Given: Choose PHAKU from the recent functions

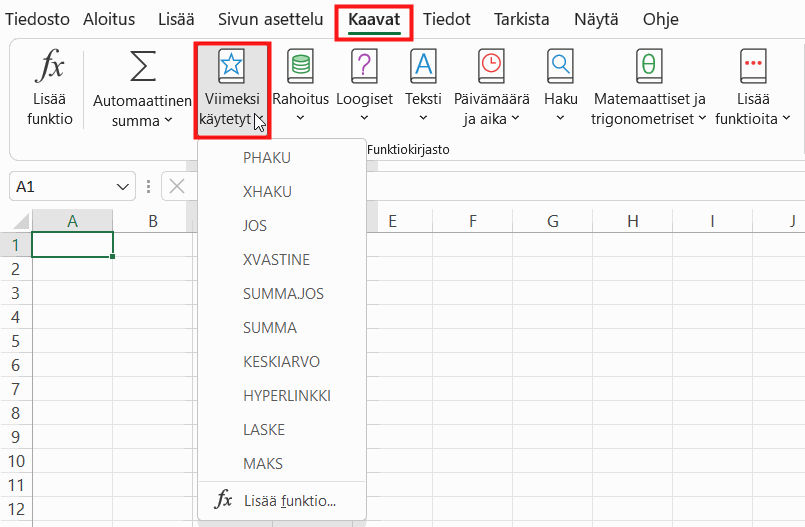Looking at the screenshot, I should click(282, 158).
